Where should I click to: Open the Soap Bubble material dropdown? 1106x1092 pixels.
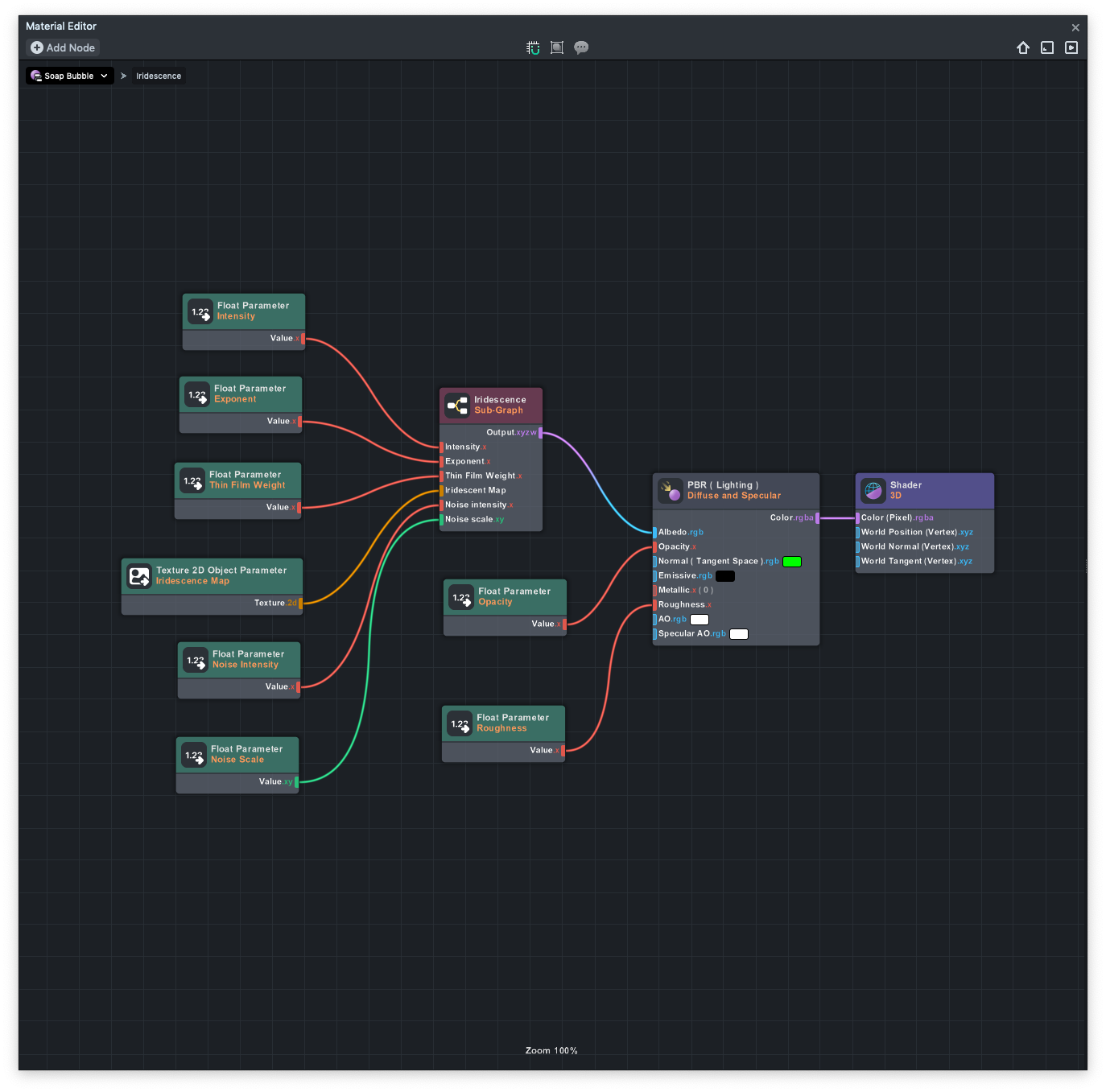pos(69,76)
